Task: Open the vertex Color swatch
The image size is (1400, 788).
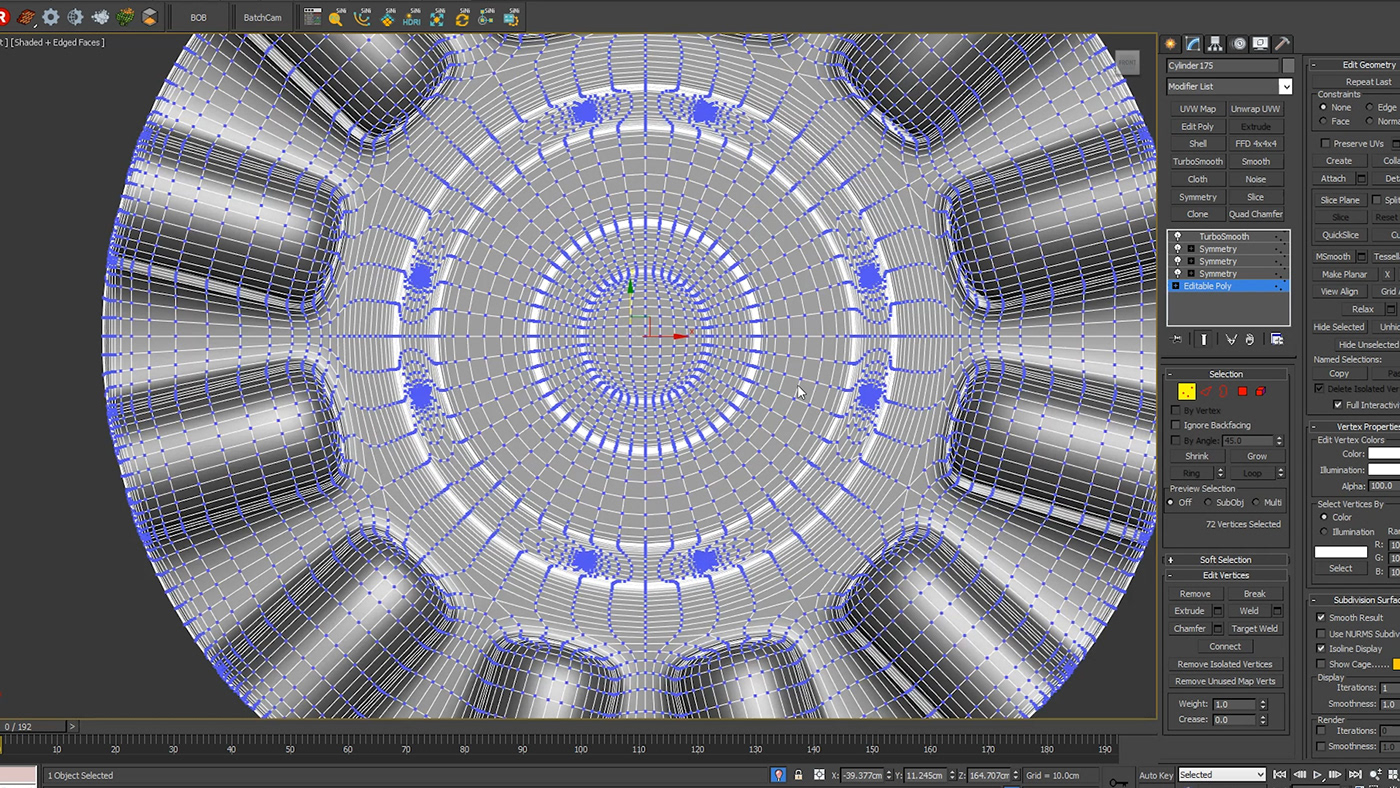Action: tap(1385, 454)
